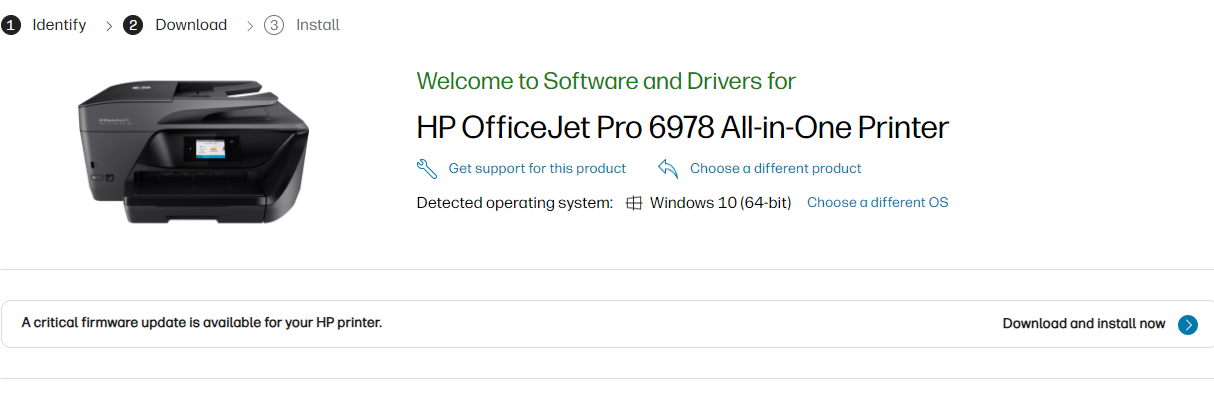This screenshot has height=401, width=1214.
Task: Click Download and install now
Action: click(1084, 324)
